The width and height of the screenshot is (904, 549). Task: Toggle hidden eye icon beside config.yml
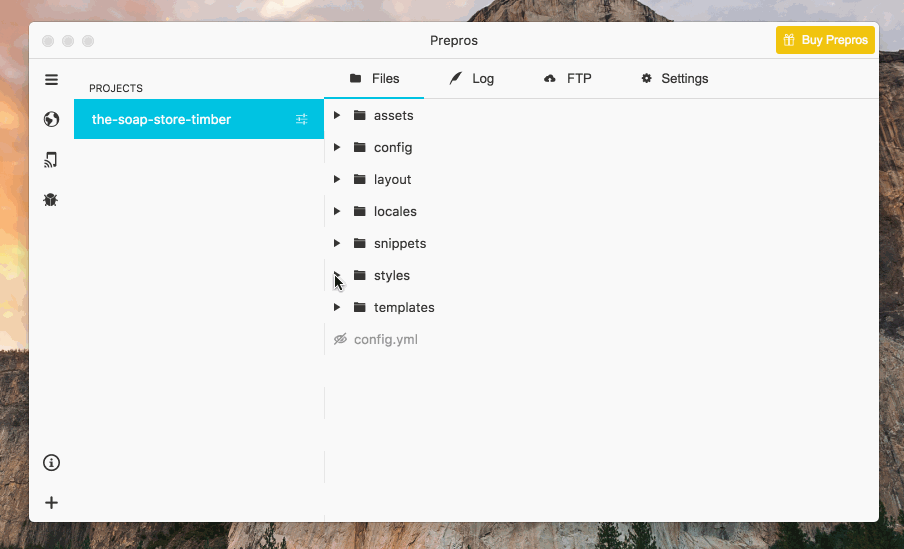click(x=340, y=340)
